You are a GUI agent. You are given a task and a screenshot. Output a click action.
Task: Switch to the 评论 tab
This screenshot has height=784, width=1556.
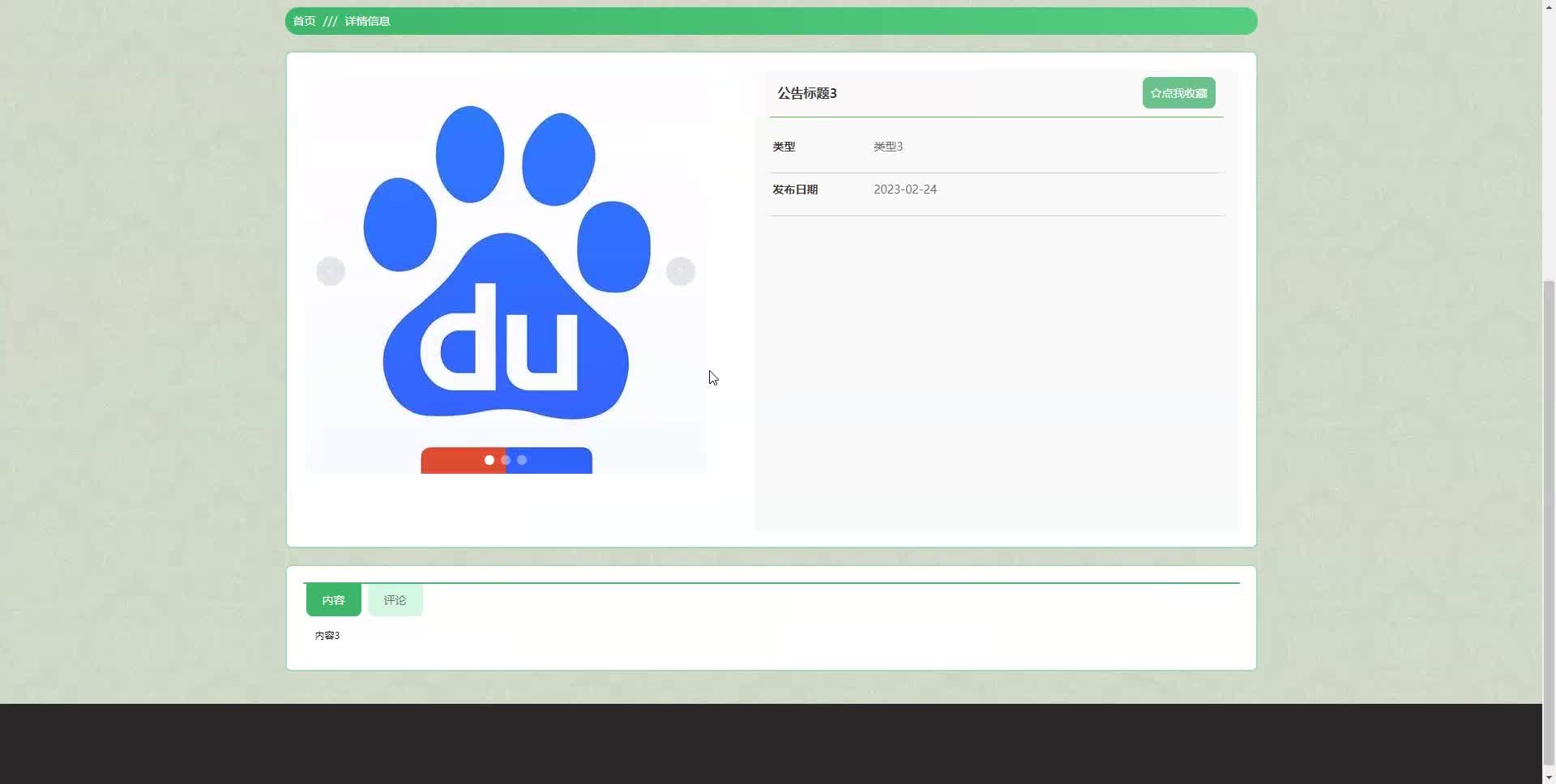[395, 600]
